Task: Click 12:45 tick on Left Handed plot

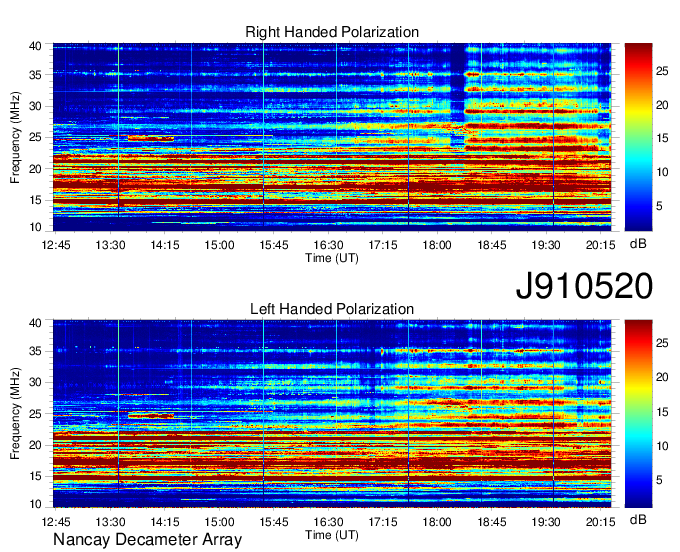Action: pos(56,522)
